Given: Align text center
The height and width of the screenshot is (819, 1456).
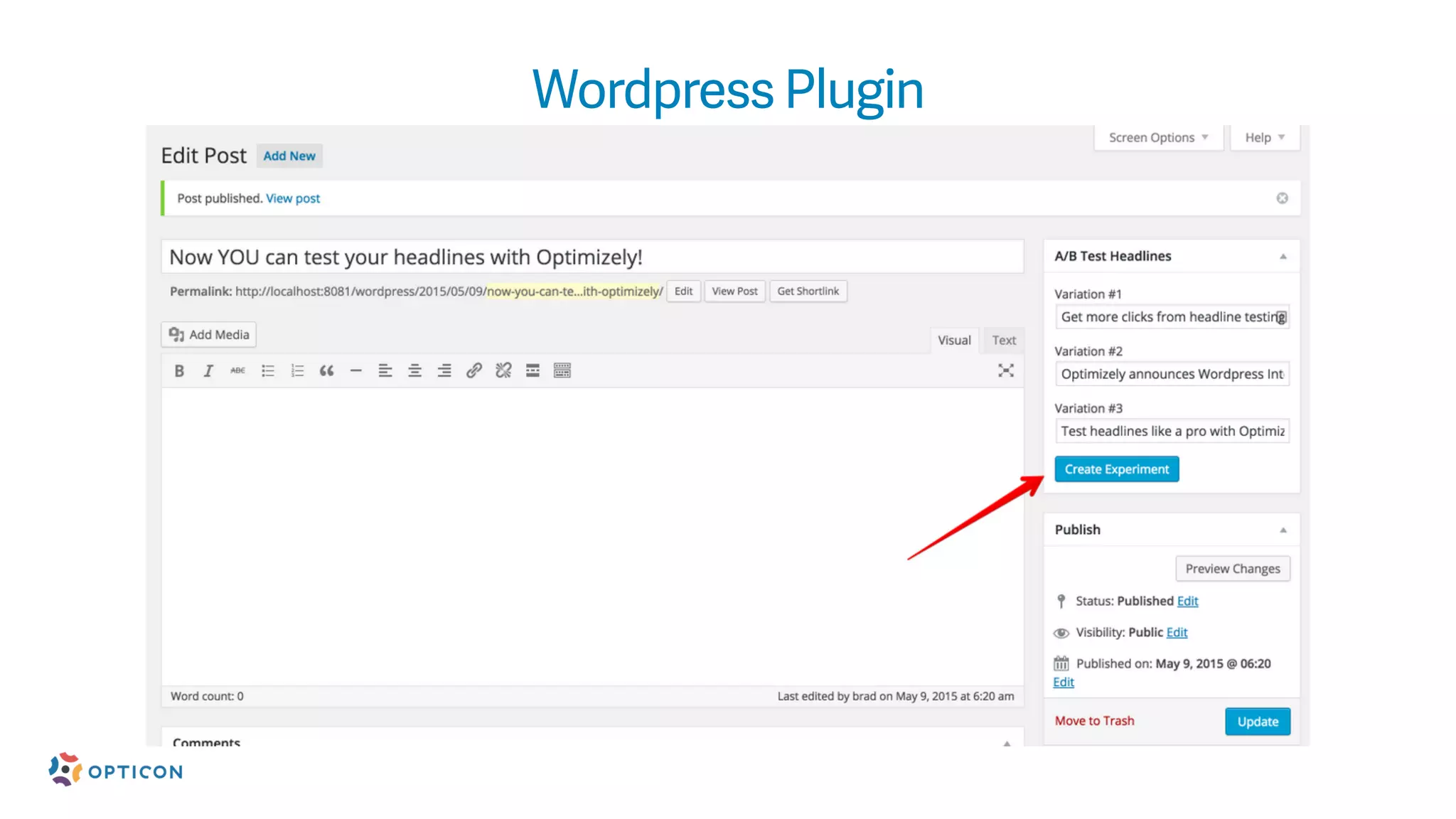Looking at the screenshot, I should [414, 370].
